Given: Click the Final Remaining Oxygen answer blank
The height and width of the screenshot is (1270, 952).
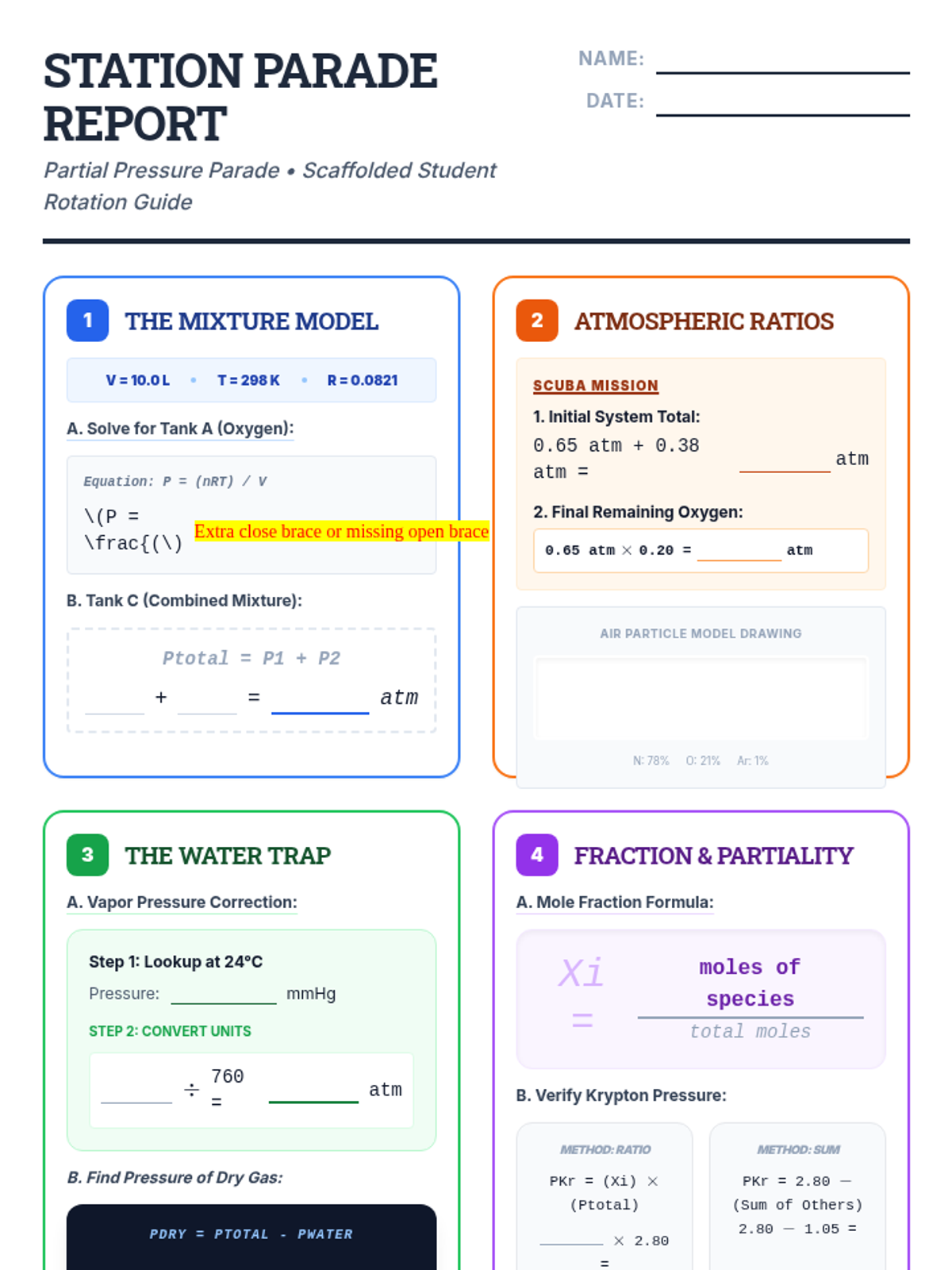Looking at the screenshot, I should pos(739,552).
